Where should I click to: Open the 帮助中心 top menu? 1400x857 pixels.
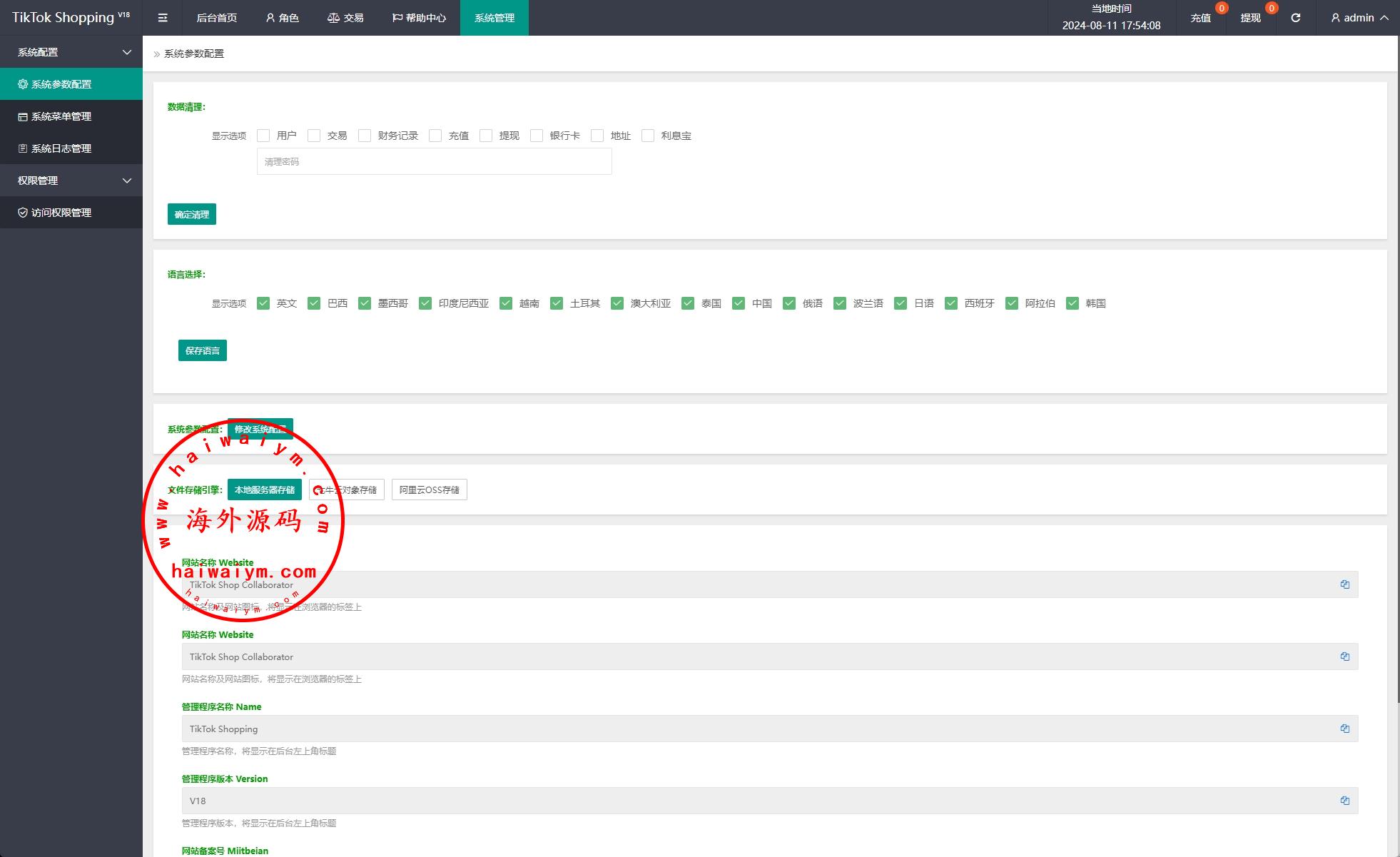click(419, 18)
